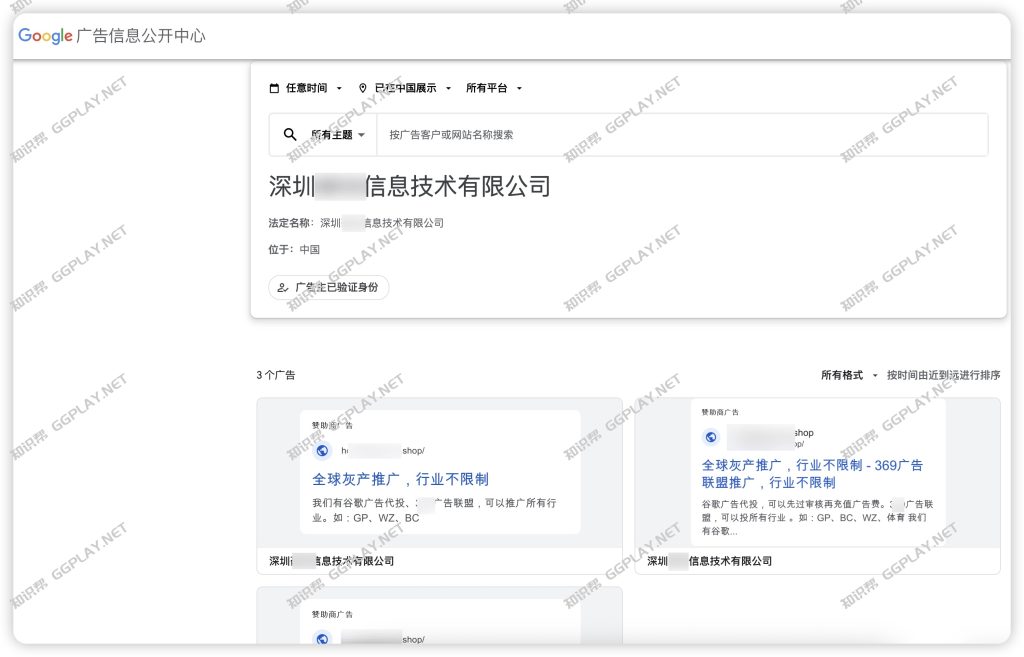1024x657 pixels.
Task: Click the Google logo in the header
Action: pyautogui.click(x=45, y=36)
